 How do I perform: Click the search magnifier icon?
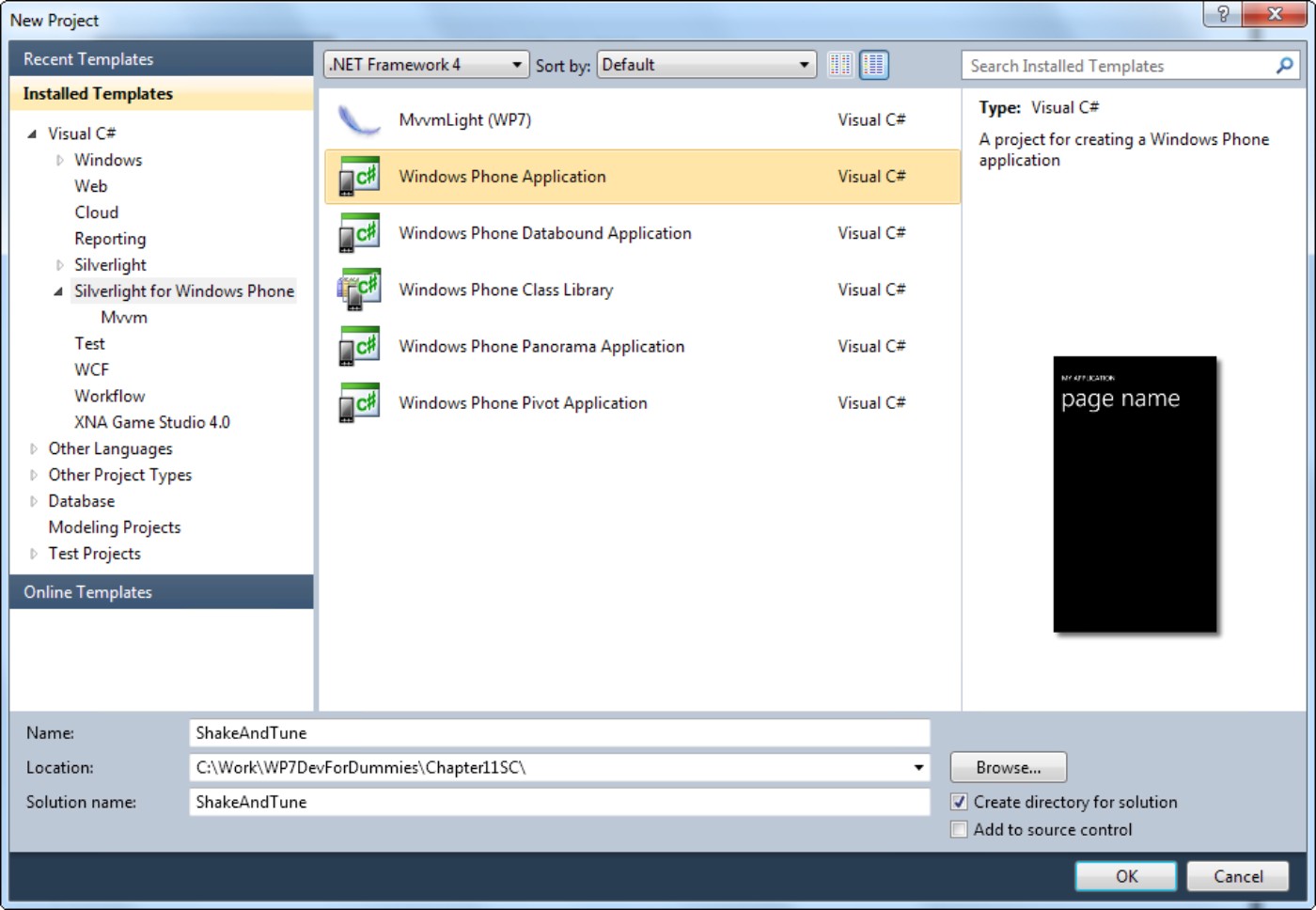pyautogui.click(x=1284, y=66)
